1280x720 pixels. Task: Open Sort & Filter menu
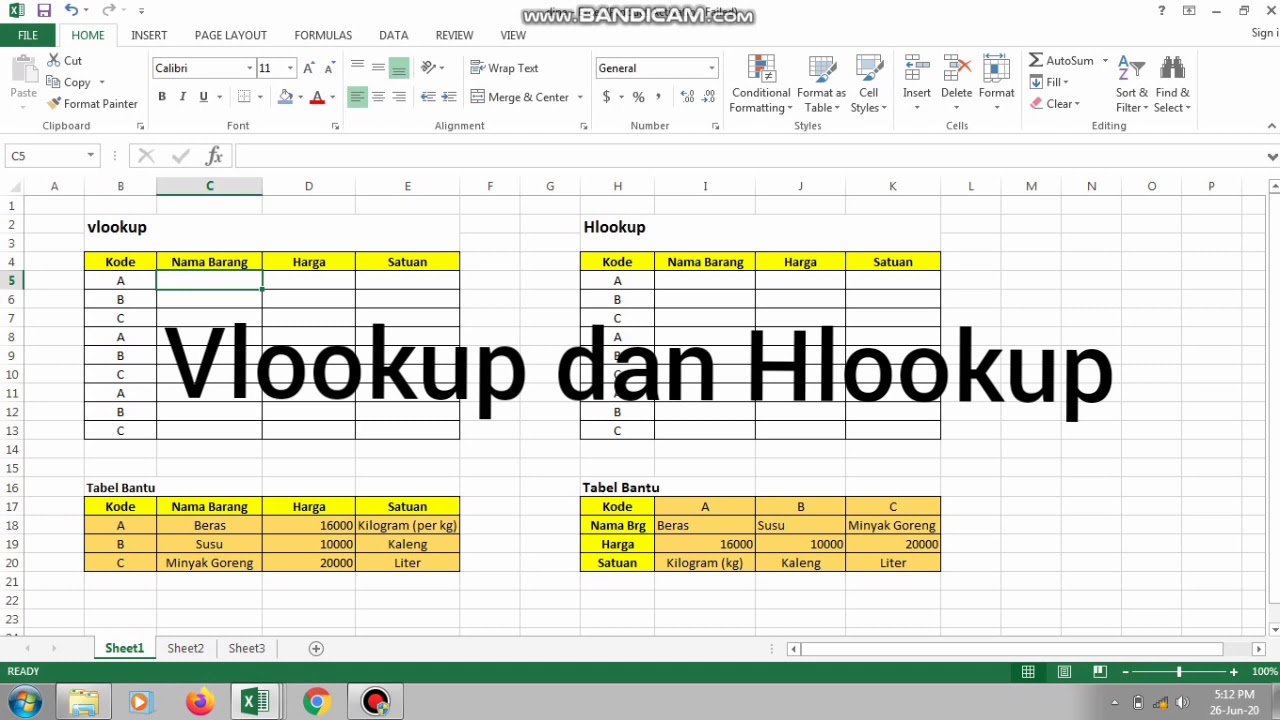click(x=1132, y=84)
